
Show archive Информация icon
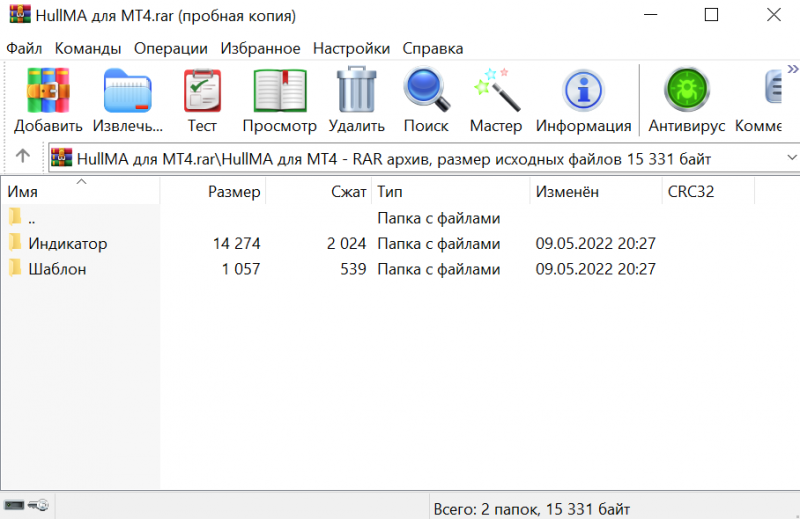[583, 90]
